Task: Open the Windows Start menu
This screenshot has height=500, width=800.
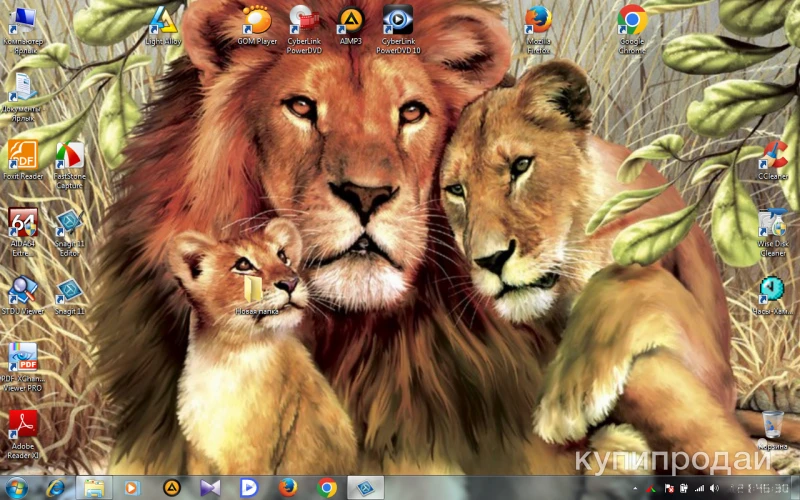Action: (18, 487)
